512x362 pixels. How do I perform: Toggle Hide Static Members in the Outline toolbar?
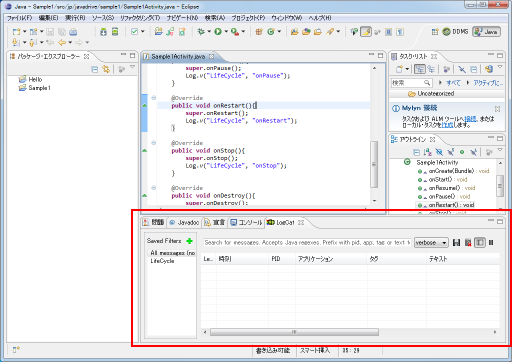[x=451, y=152]
